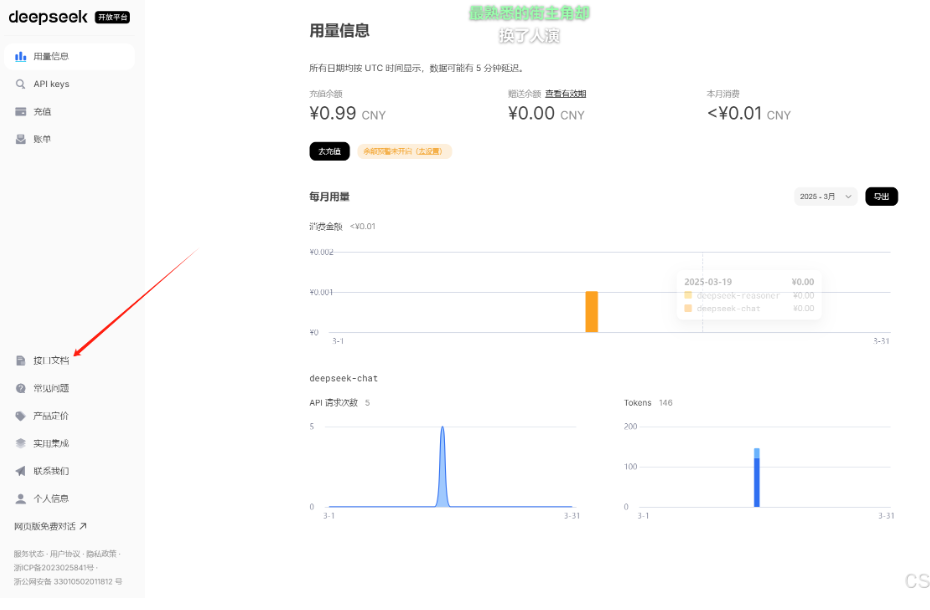Click the Tokens 146 label
The width and height of the screenshot is (930, 610).
point(648,402)
